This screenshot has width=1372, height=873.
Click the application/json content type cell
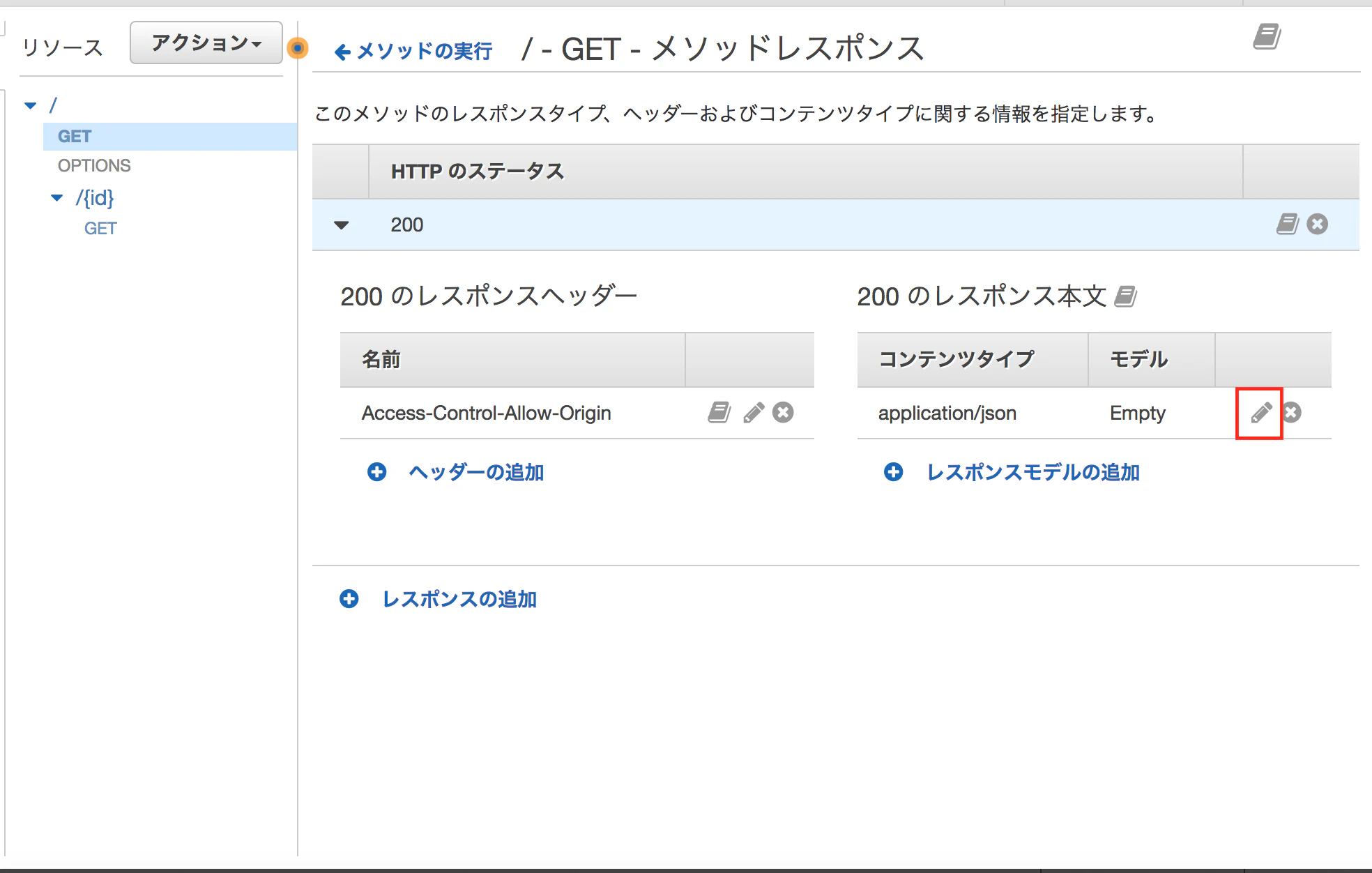pyautogui.click(x=947, y=413)
